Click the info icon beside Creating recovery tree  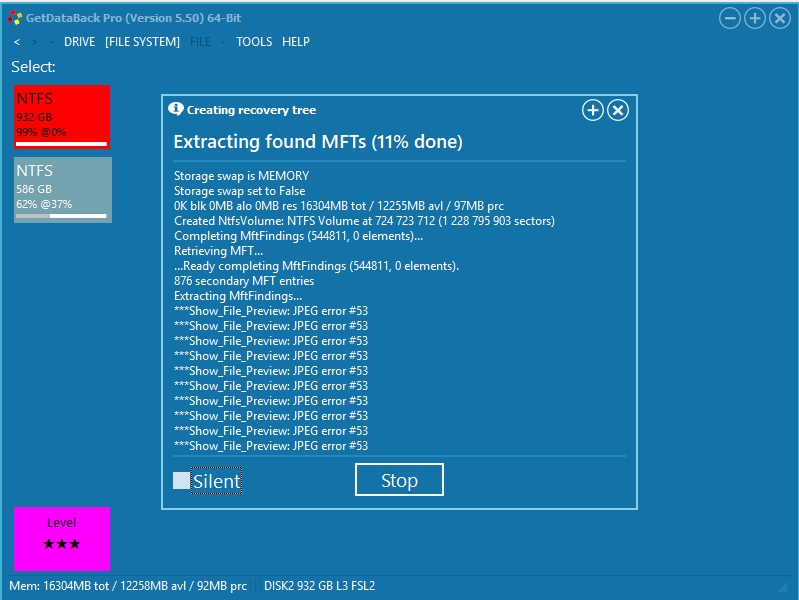click(176, 110)
